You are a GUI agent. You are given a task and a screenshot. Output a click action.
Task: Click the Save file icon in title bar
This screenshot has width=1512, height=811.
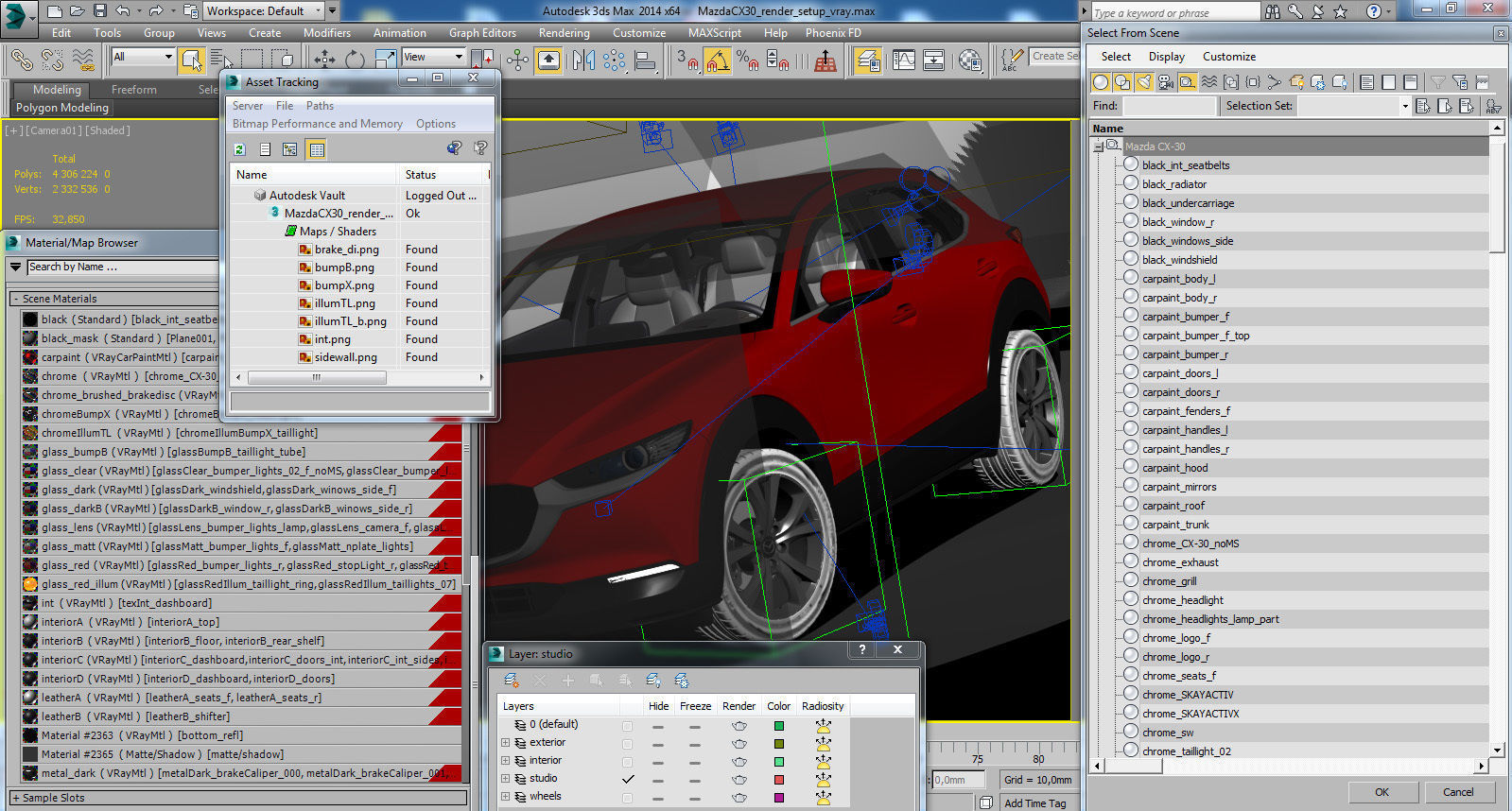tap(100, 11)
